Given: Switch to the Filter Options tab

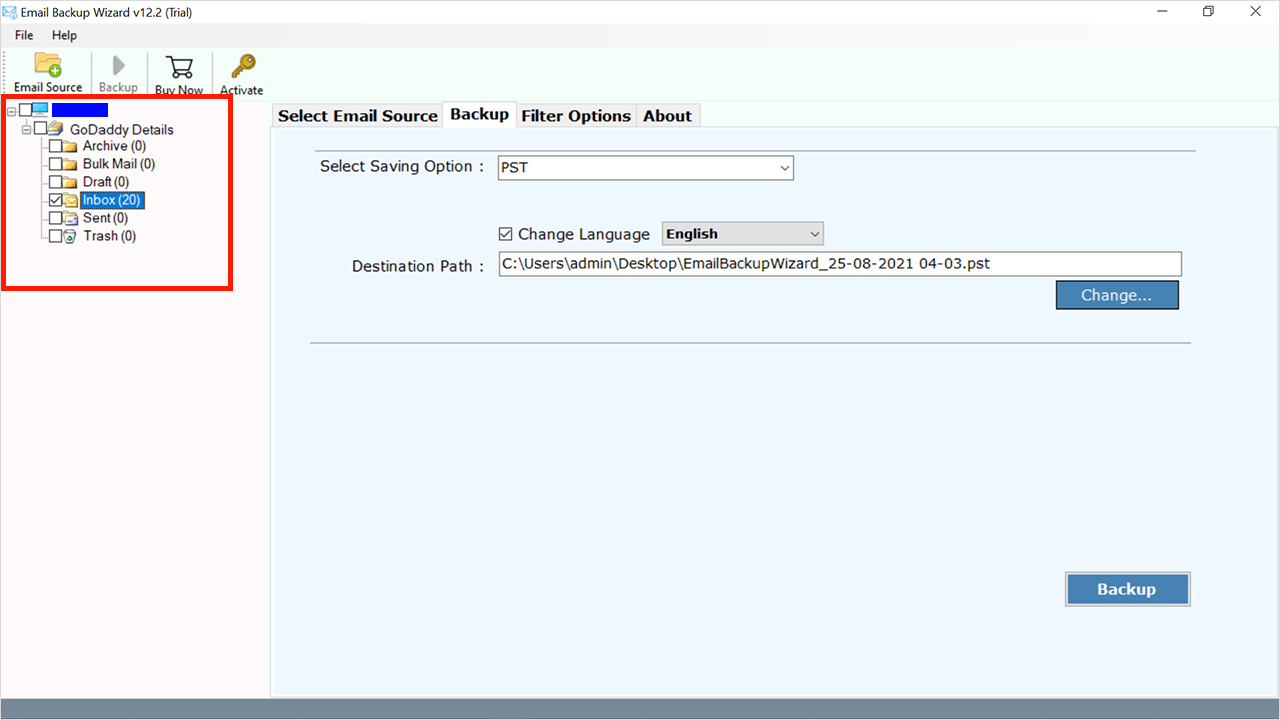Looking at the screenshot, I should (576, 116).
